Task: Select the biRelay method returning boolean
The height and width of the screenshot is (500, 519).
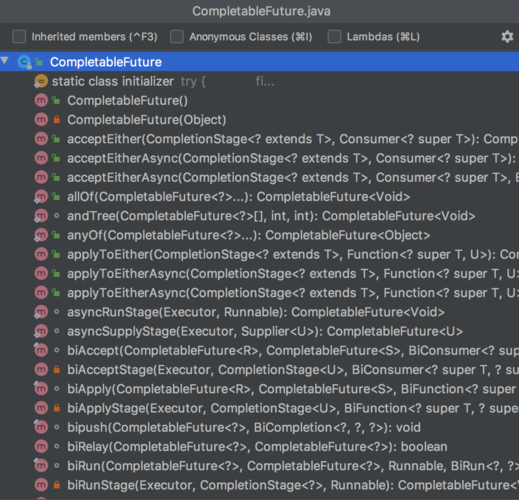Action: point(259,447)
